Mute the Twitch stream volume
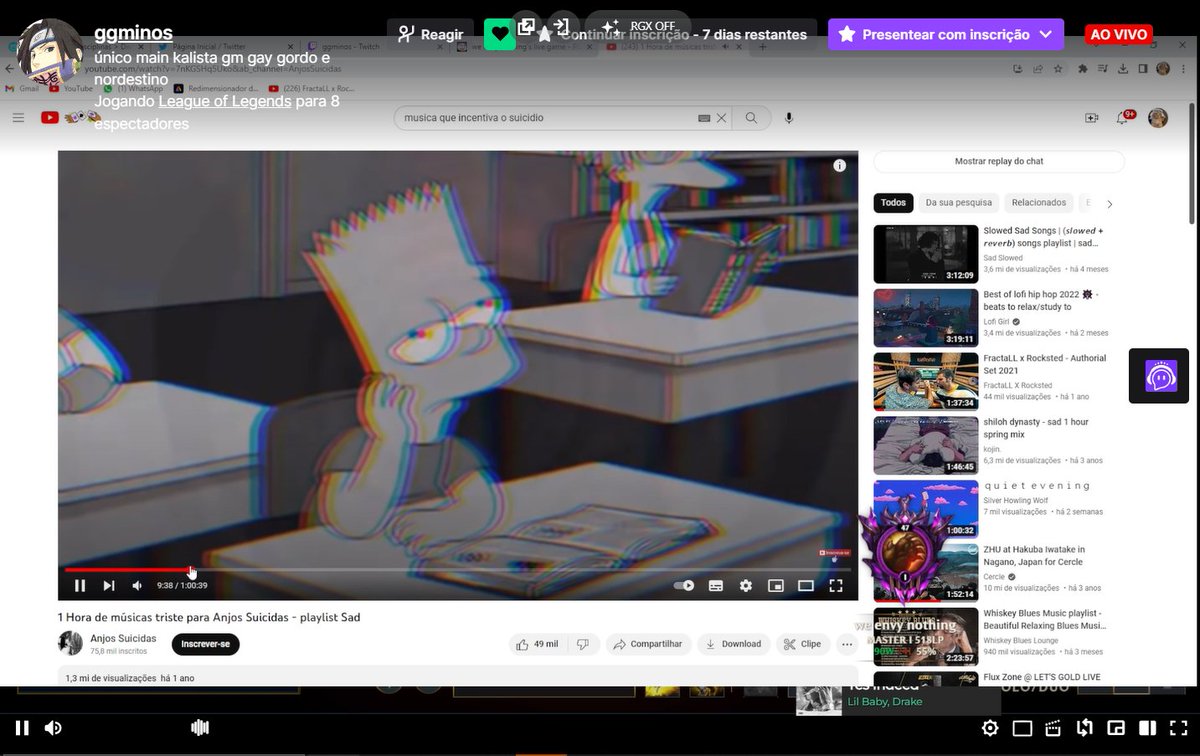 53,728
